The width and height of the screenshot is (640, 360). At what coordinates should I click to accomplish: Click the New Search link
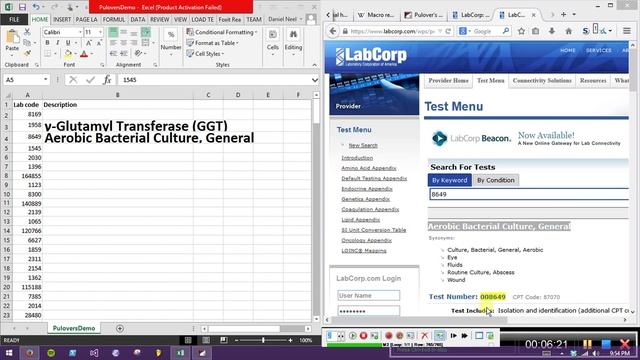363,145
